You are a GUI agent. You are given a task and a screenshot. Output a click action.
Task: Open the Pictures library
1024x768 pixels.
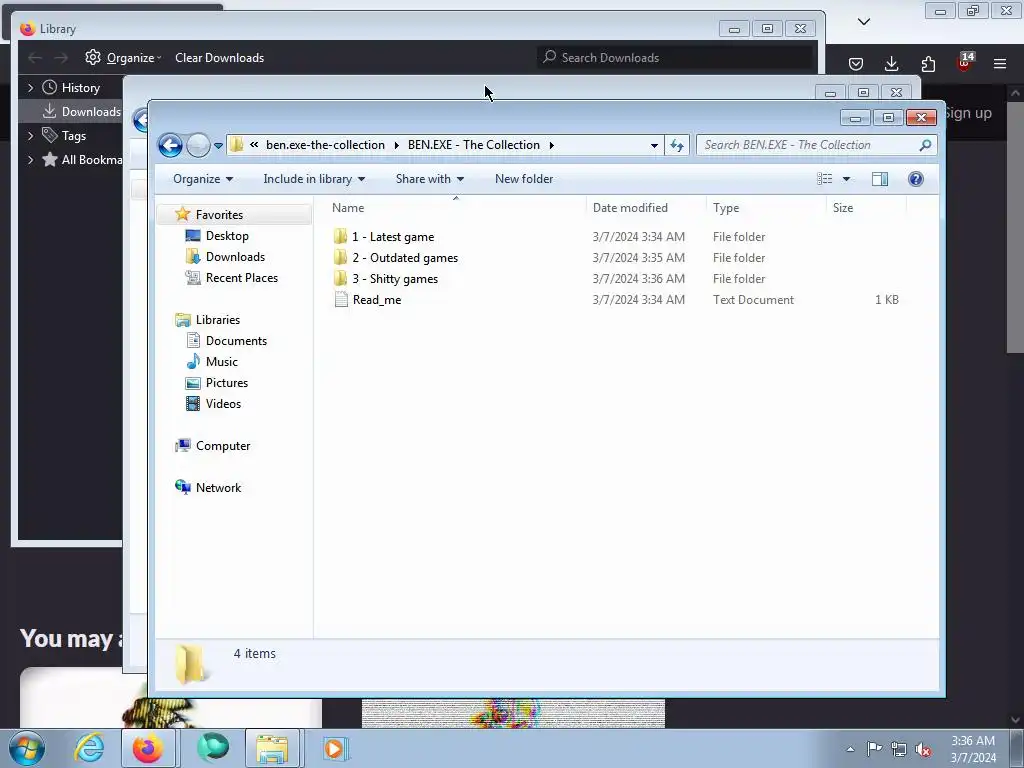(227, 383)
